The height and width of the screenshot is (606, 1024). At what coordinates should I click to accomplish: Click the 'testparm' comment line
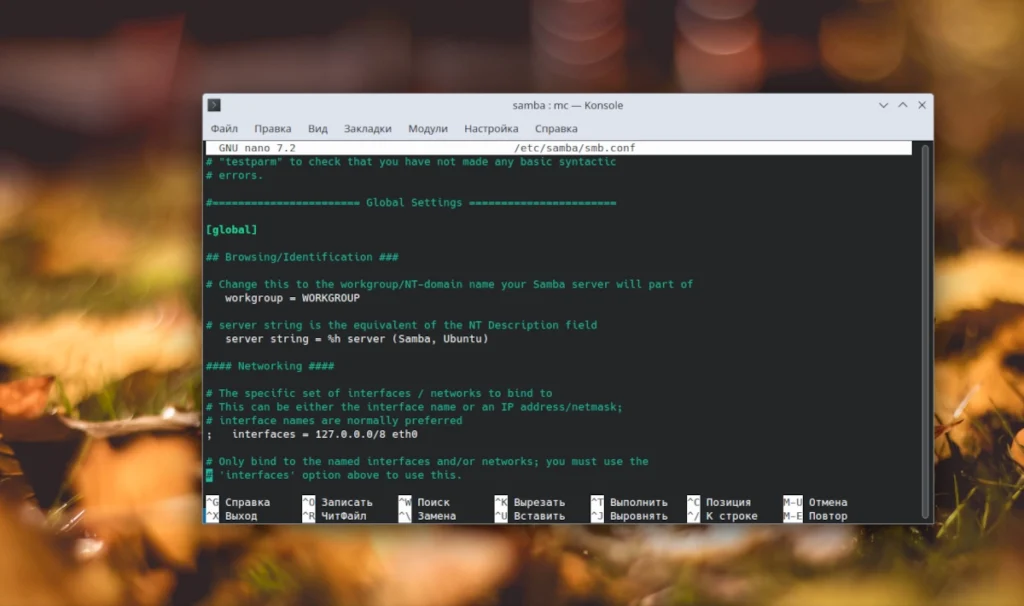[x=411, y=162]
